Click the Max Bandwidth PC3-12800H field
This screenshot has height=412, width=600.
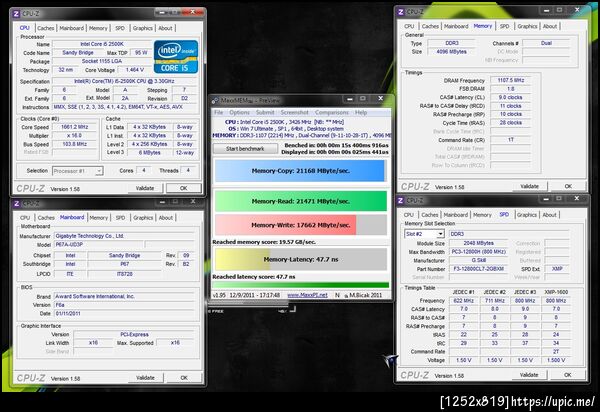(x=478, y=252)
